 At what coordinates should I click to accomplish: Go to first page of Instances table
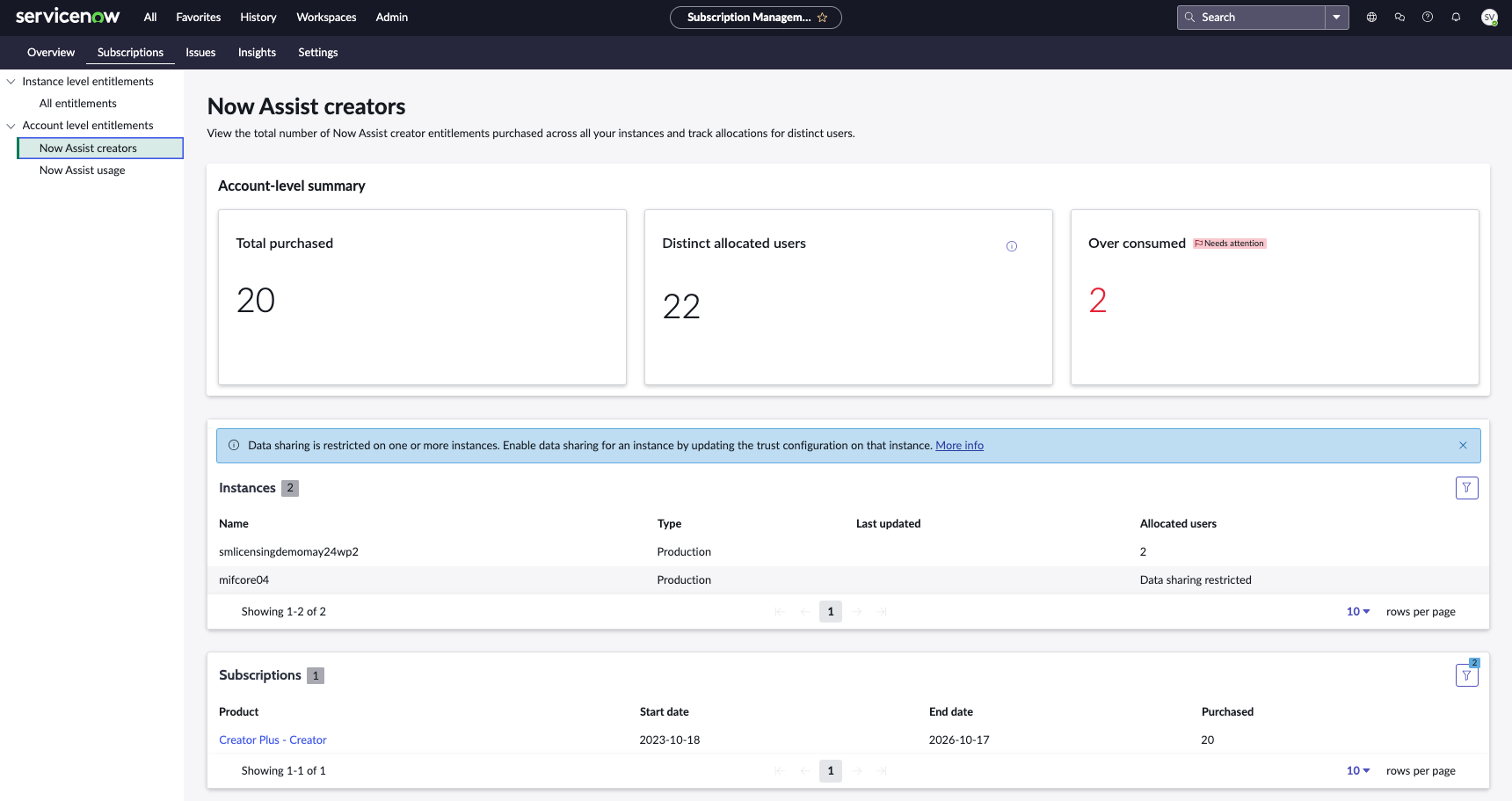780,612
